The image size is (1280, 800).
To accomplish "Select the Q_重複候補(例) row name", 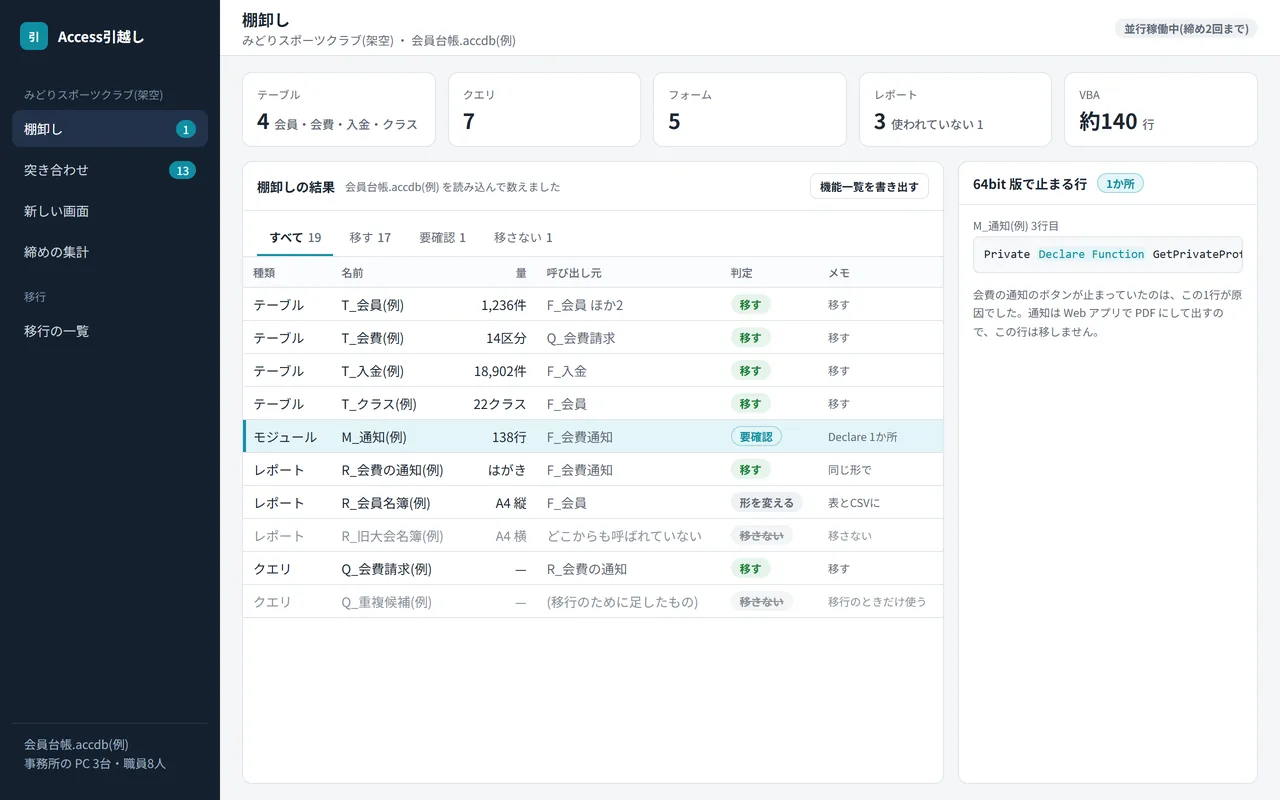I will (x=386, y=602).
